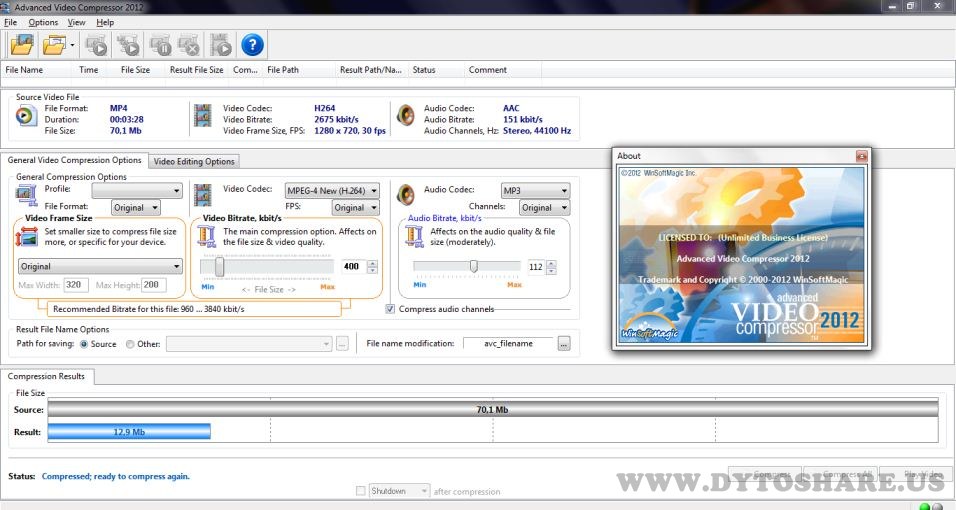Click the Max Width field
This screenshot has width=956, height=510.
76,285
